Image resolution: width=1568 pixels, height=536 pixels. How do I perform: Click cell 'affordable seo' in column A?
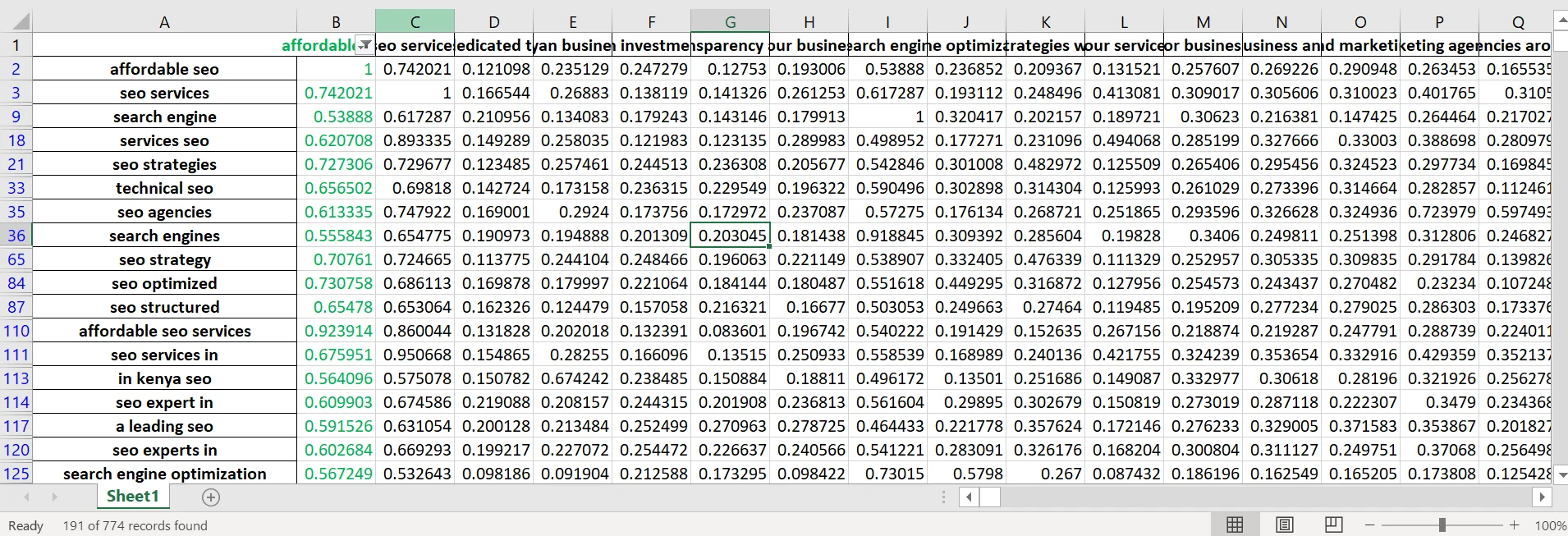164,69
